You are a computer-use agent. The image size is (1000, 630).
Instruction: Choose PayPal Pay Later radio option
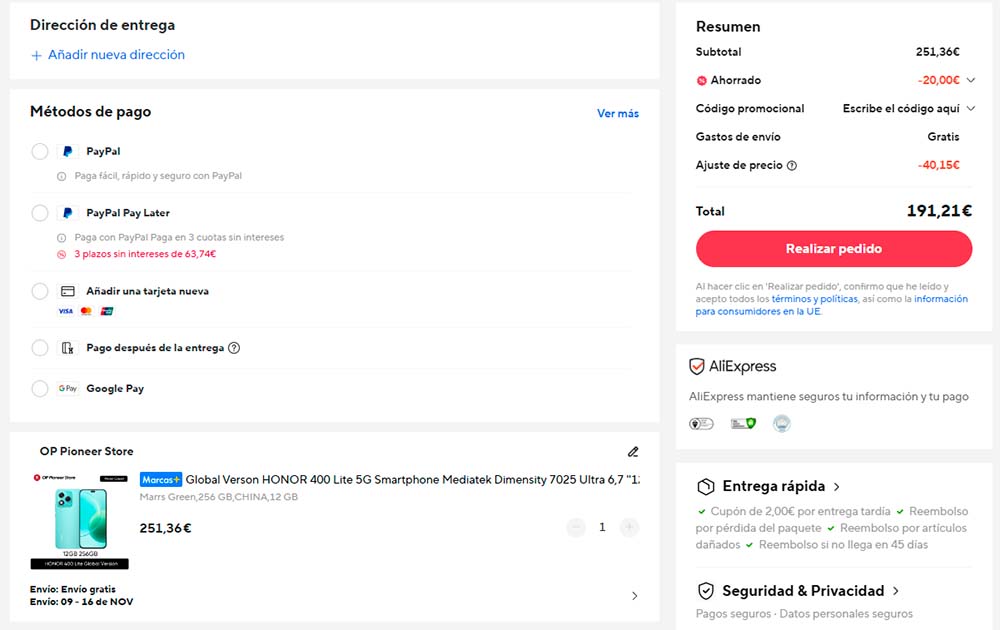click(40, 213)
